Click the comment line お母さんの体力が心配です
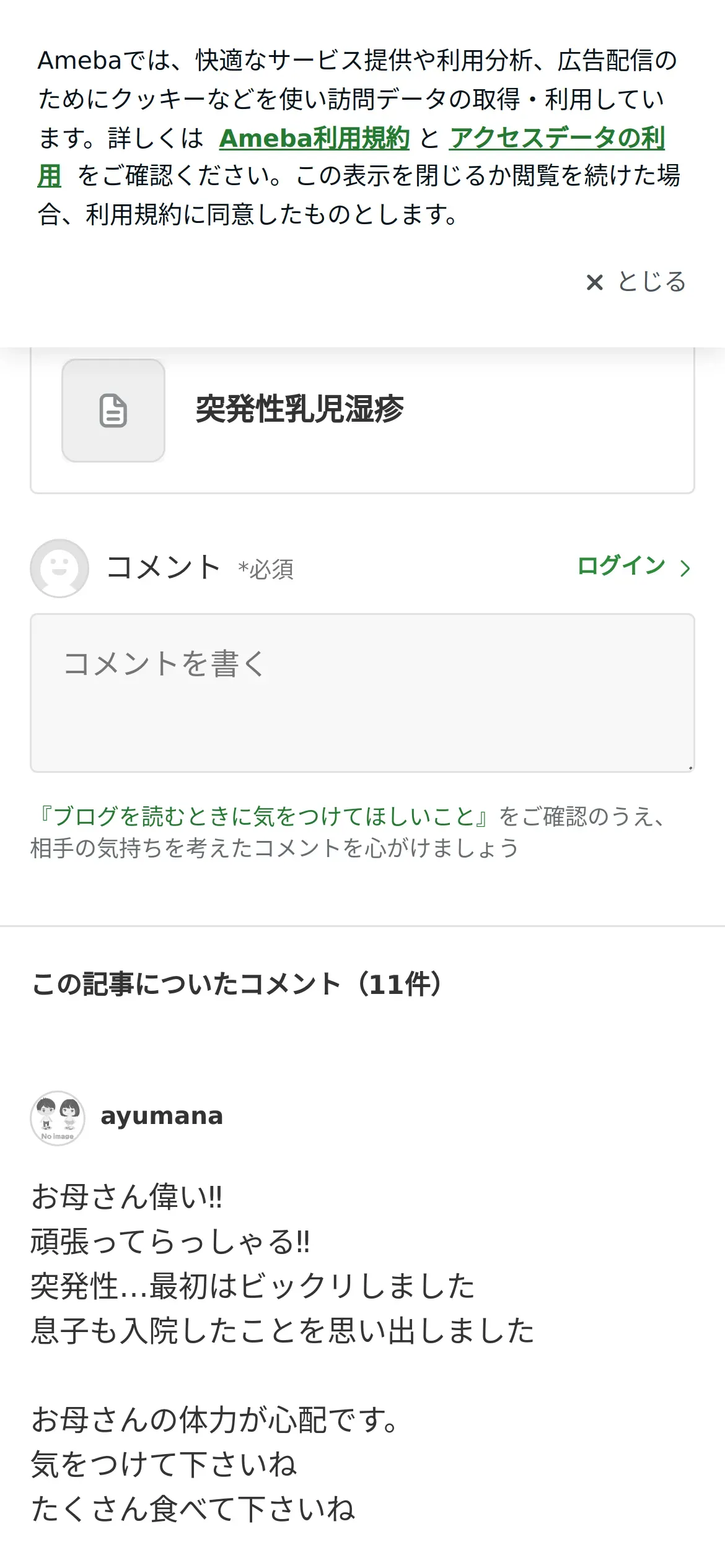The image size is (725, 1568). coord(215,1420)
